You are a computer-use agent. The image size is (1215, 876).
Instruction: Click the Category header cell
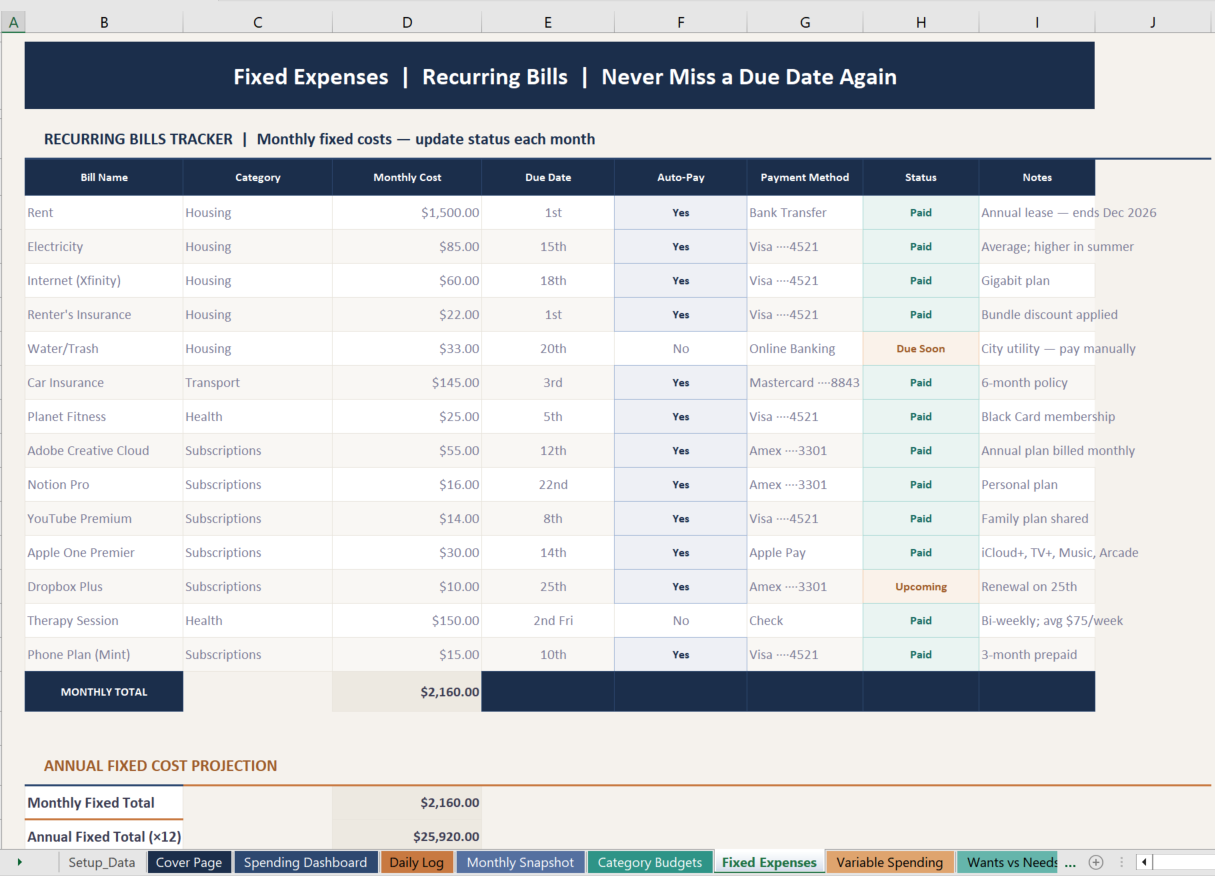click(258, 177)
